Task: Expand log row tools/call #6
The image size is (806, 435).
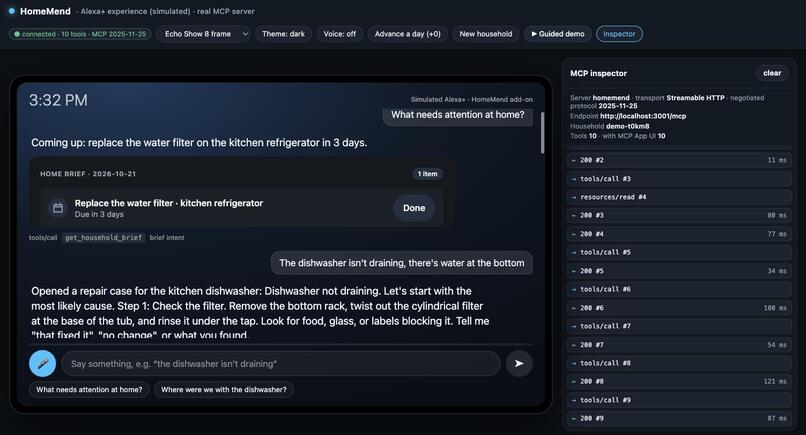Action: coord(679,289)
